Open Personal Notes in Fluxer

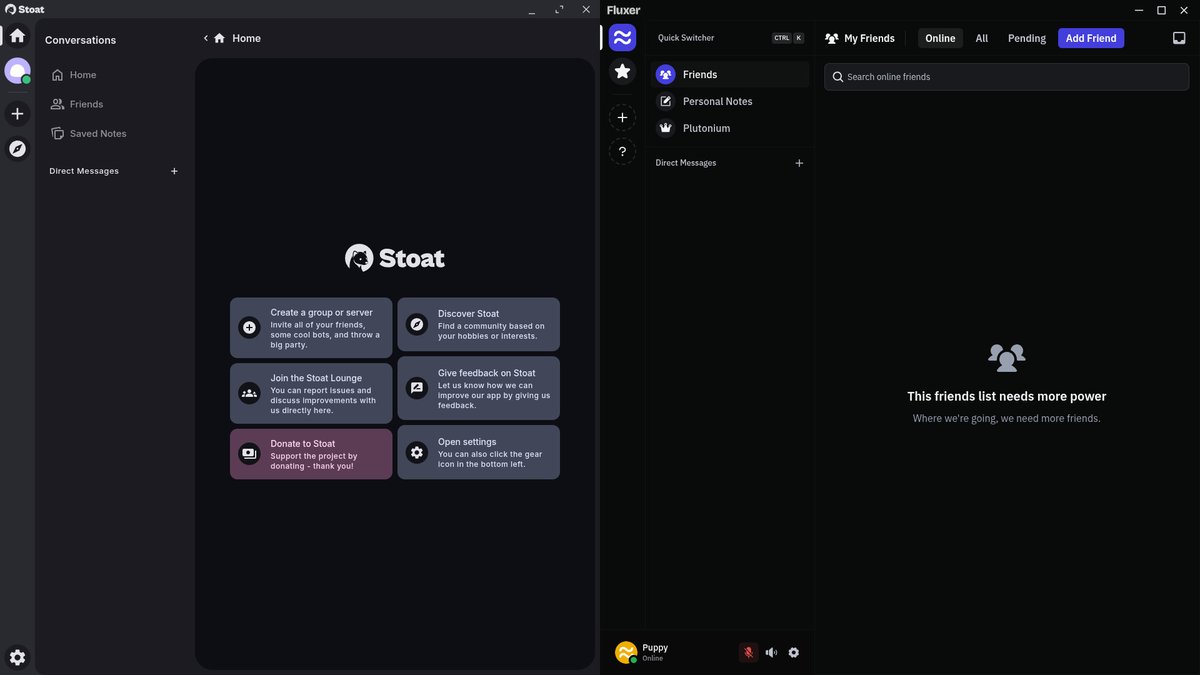point(730,101)
